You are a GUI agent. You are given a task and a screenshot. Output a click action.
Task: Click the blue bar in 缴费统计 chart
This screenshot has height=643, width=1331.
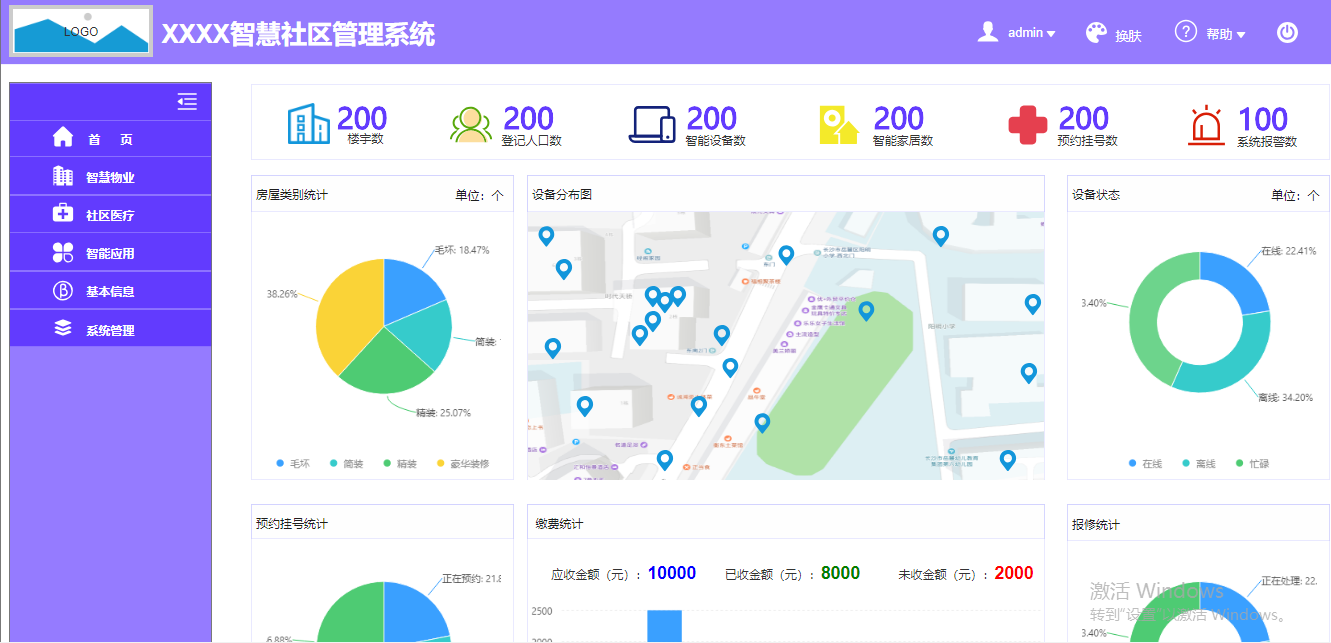(x=664, y=626)
